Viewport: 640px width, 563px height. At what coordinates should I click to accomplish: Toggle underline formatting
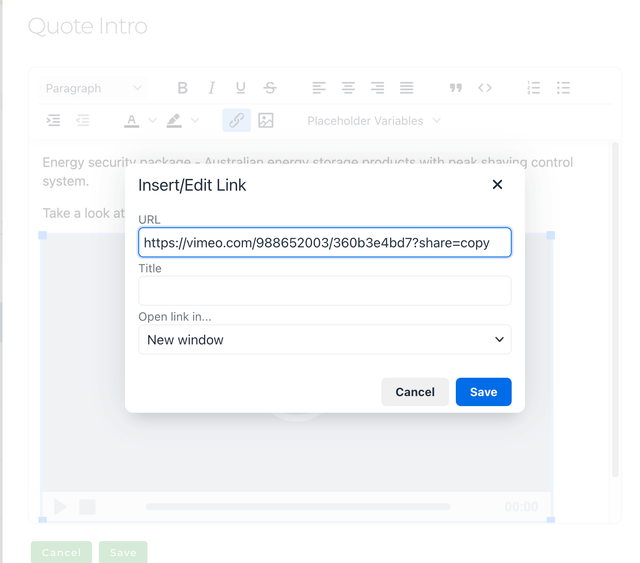click(x=240, y=88)
